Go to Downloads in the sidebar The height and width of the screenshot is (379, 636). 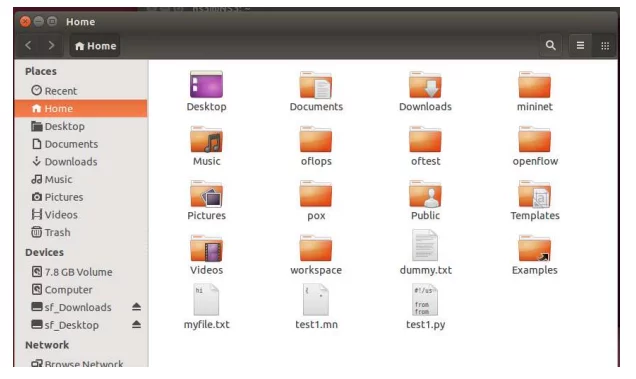pos(81,162)
